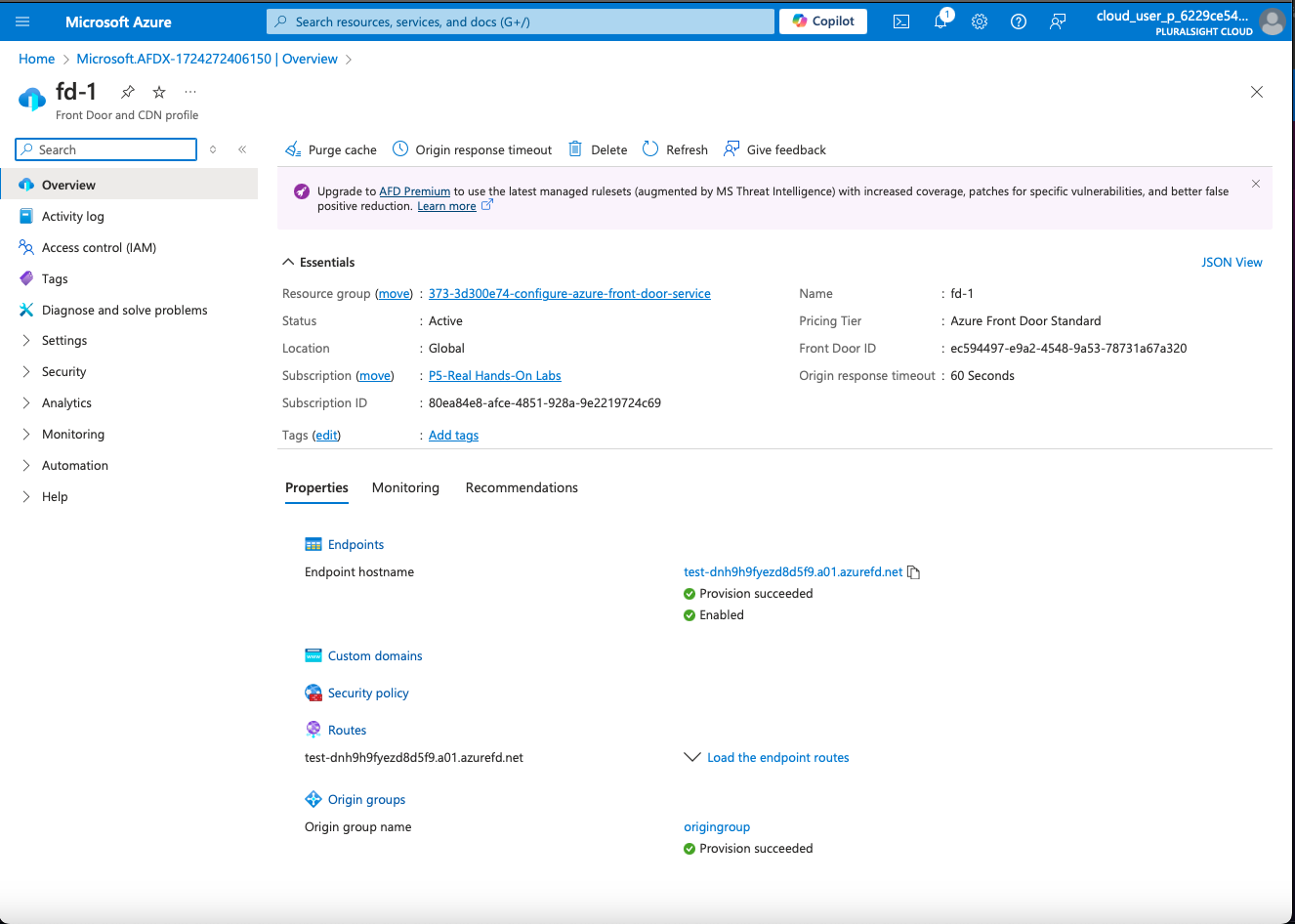
Task: Open the Help question mark icon
Action: point(1019,21)
